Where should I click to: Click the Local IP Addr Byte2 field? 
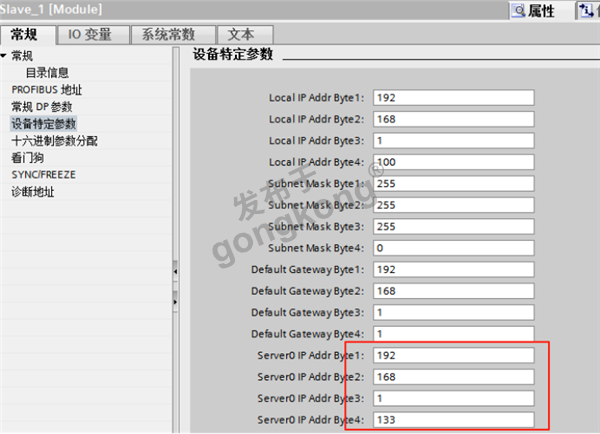tap(453, 119)
